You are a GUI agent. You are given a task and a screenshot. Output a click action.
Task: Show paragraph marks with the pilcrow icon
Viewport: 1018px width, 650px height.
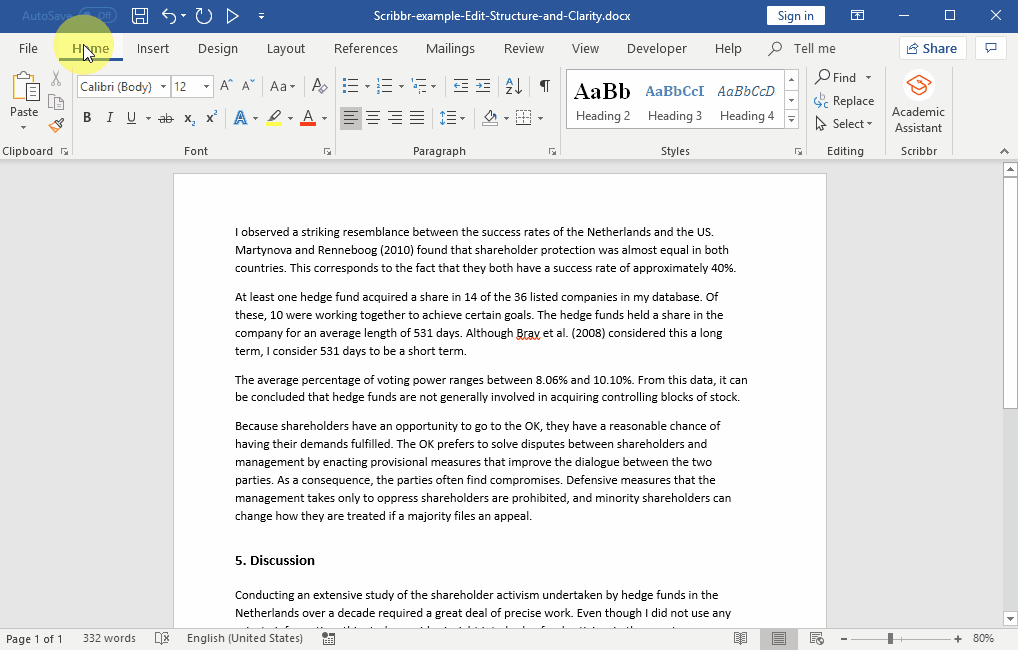pyautogui.click(x=544, y=87)
